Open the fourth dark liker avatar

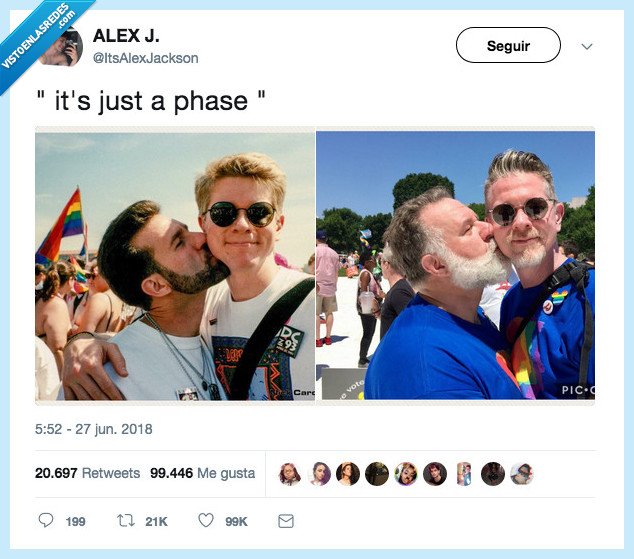pyautogui.click(x=377, y=474)
